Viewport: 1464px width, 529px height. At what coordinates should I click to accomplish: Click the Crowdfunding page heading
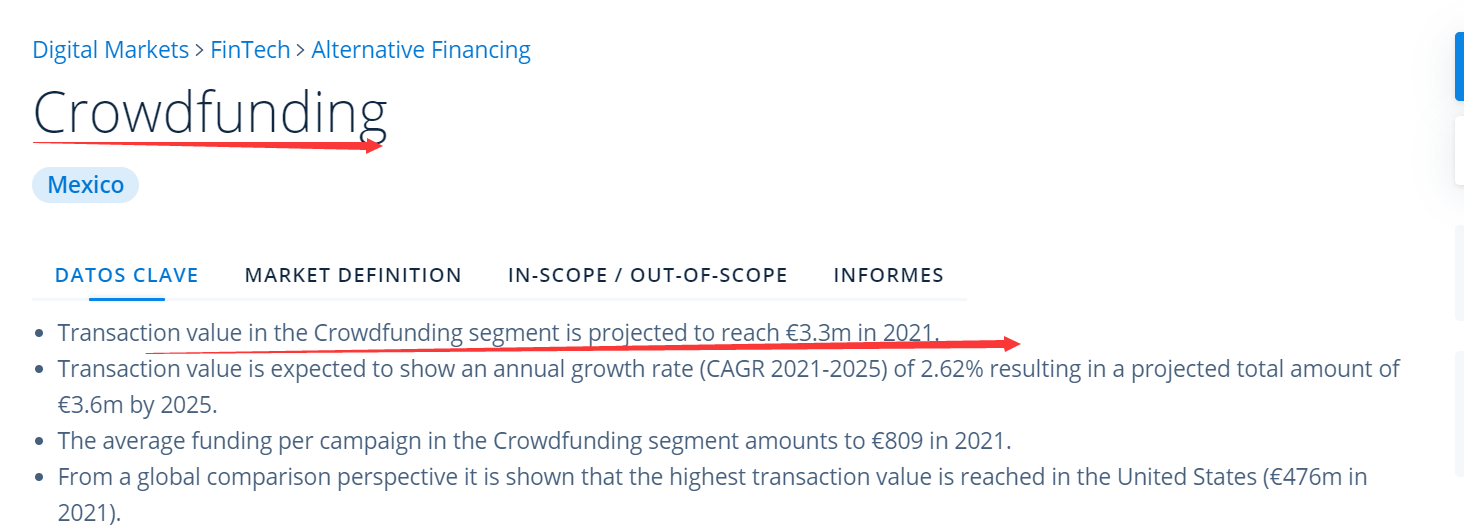[x=210, y=112]
